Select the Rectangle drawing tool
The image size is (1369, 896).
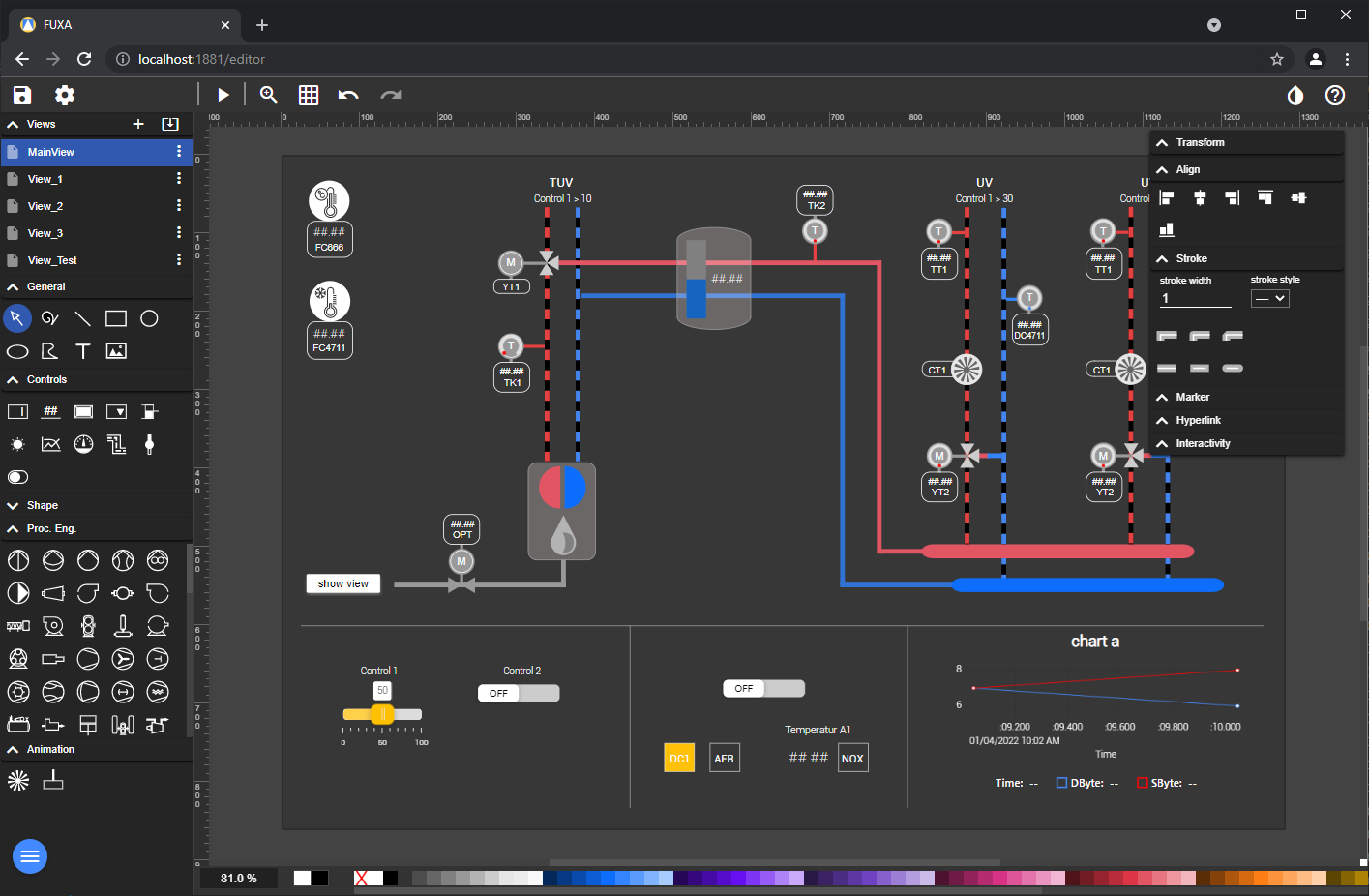click(x=116, y=317)
